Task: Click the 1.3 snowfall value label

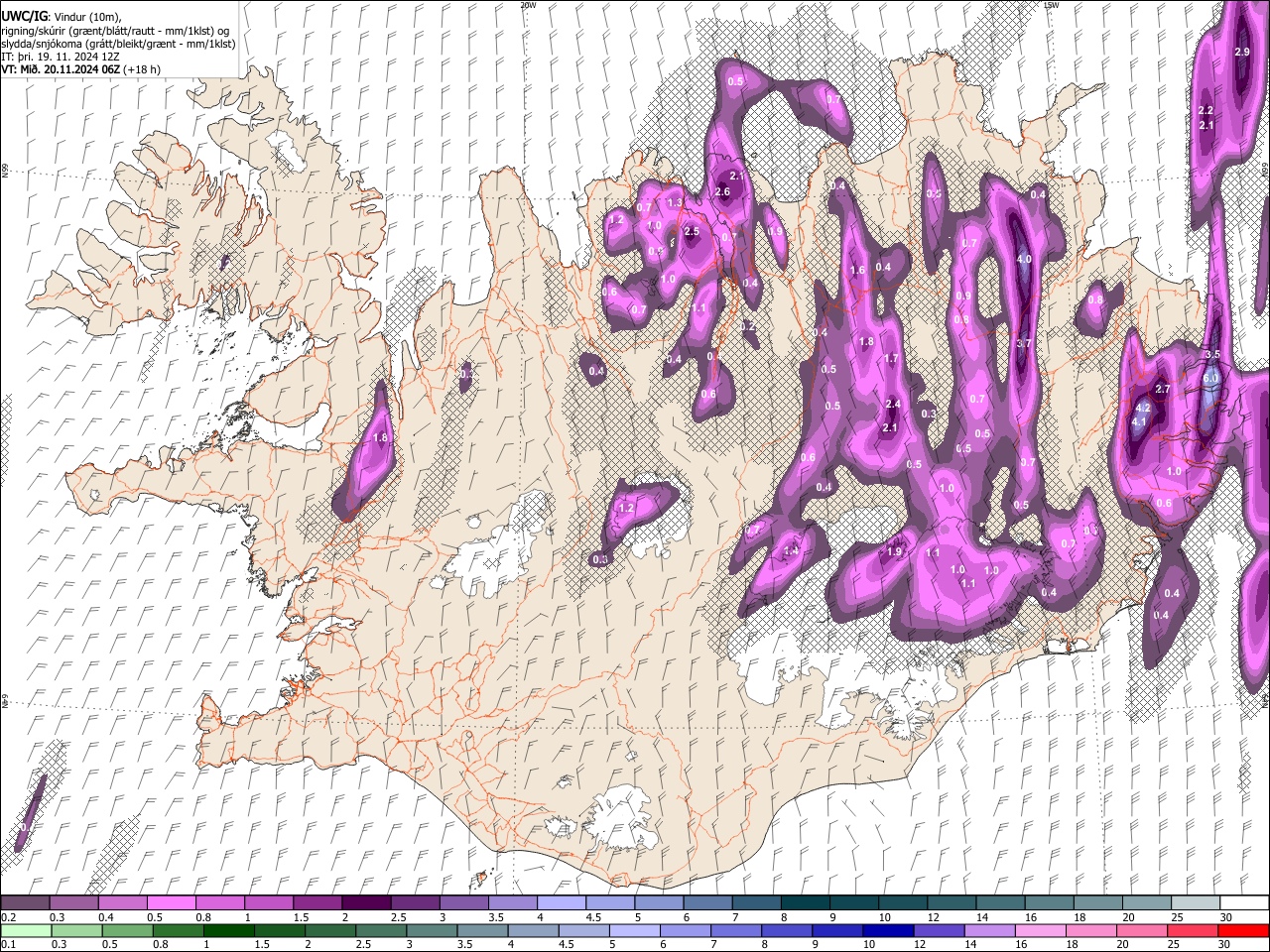Action: coord(675,202)
